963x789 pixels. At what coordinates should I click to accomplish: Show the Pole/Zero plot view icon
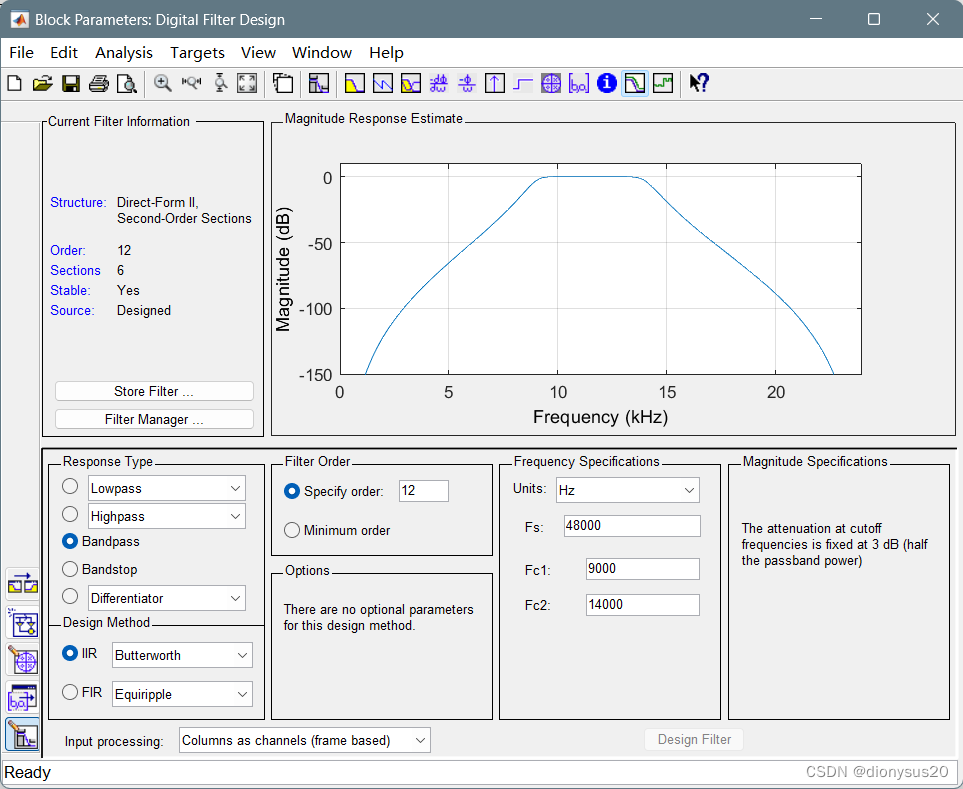click(x=551, y=84)
